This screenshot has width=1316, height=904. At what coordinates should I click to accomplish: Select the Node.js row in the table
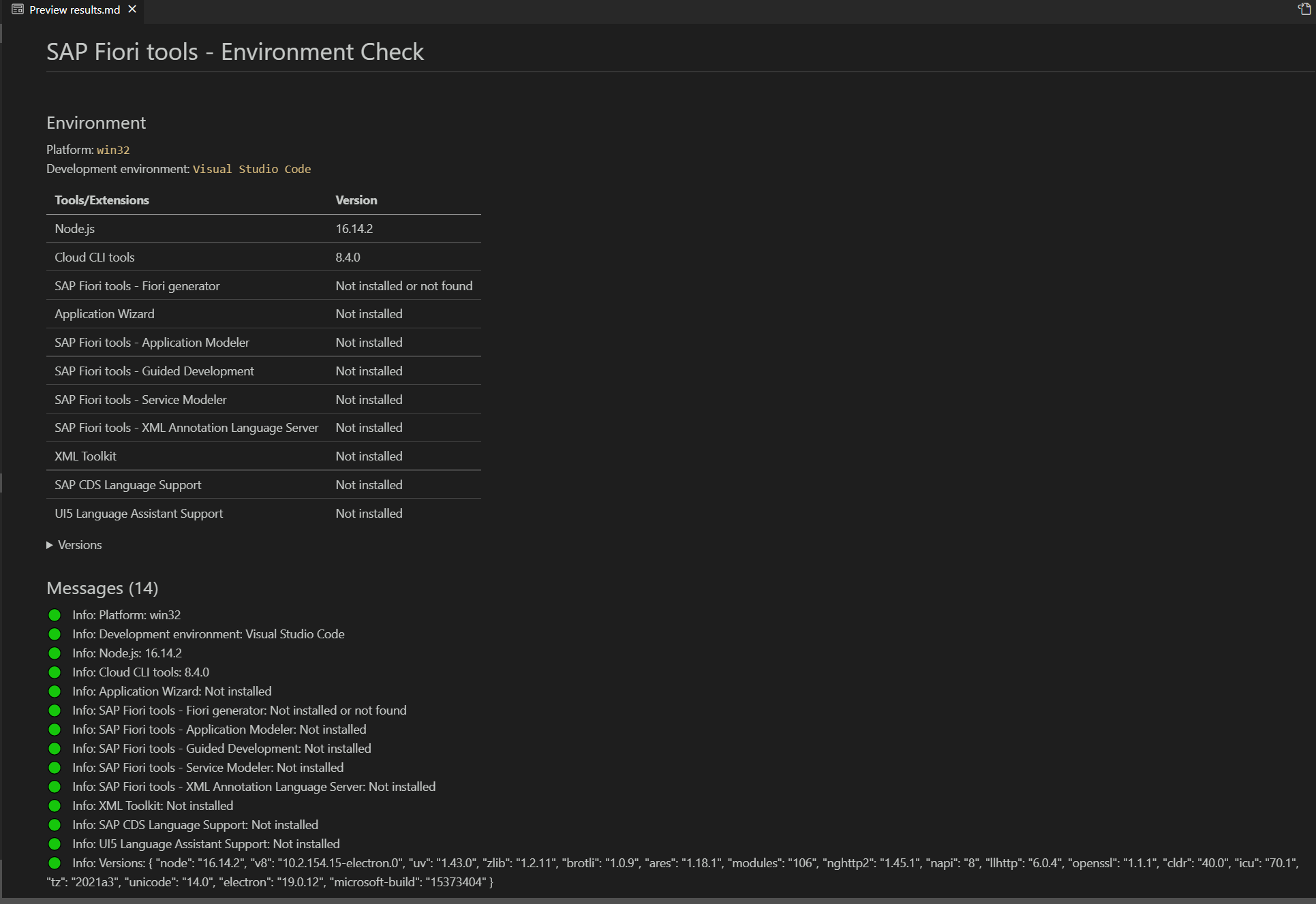pos(75,228)
